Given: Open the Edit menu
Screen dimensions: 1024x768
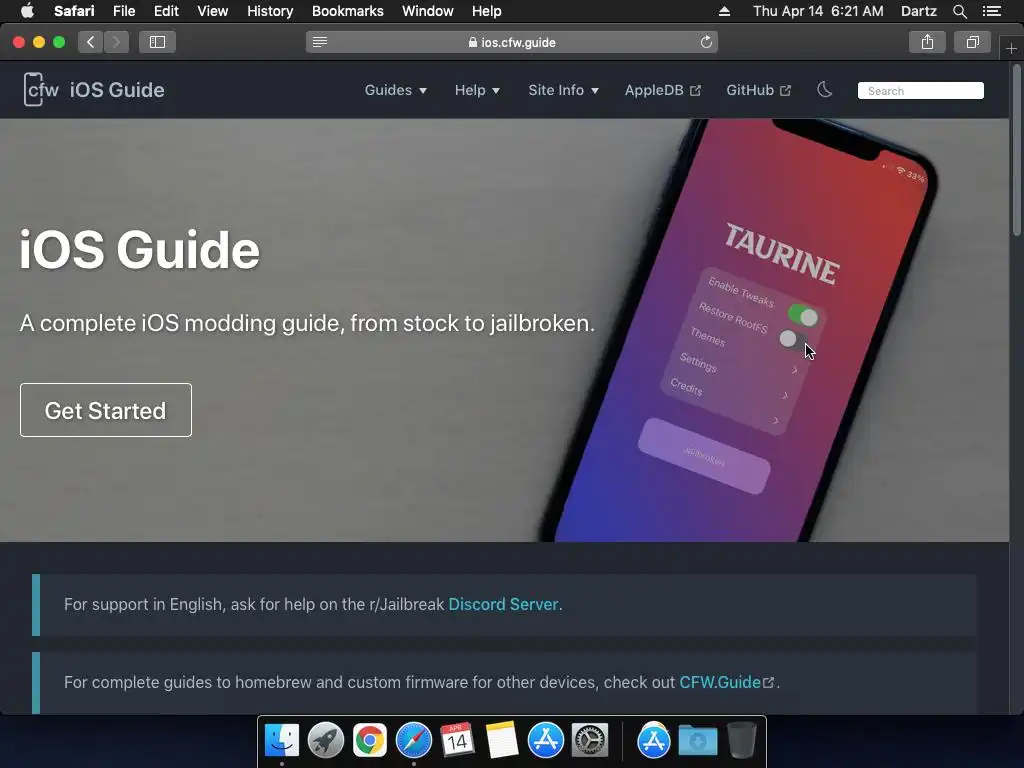Looking at the screenshot, I should tap(167, 11).
